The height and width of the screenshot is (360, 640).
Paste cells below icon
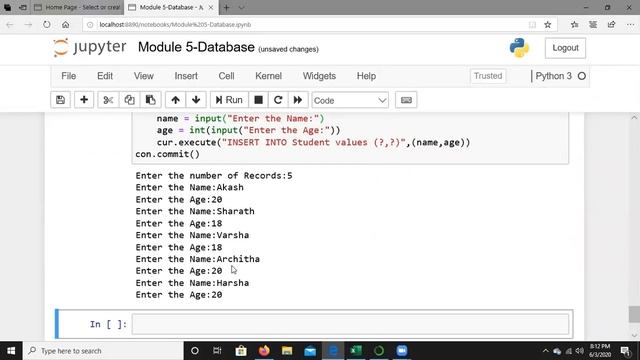151,100
